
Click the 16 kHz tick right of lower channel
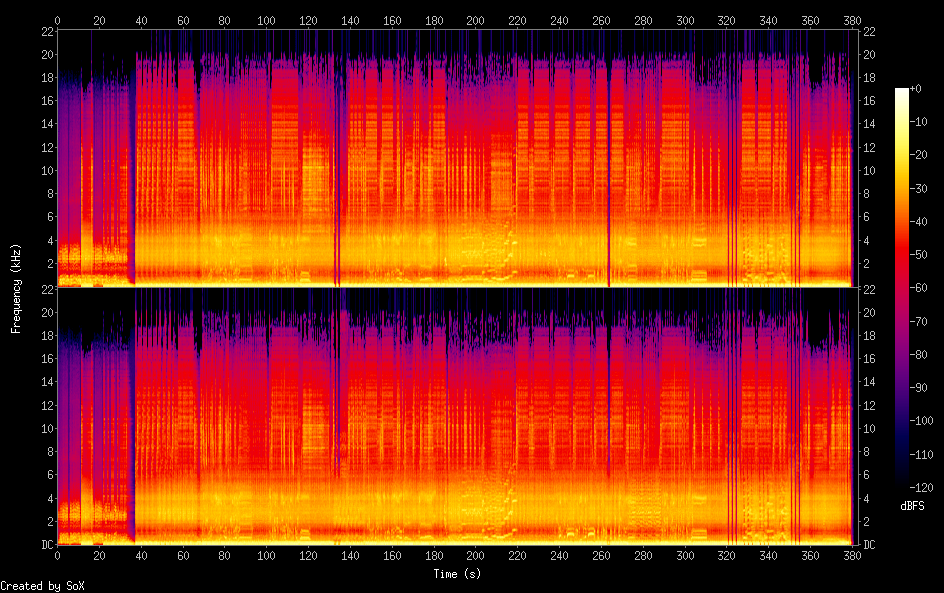point(869,359)
